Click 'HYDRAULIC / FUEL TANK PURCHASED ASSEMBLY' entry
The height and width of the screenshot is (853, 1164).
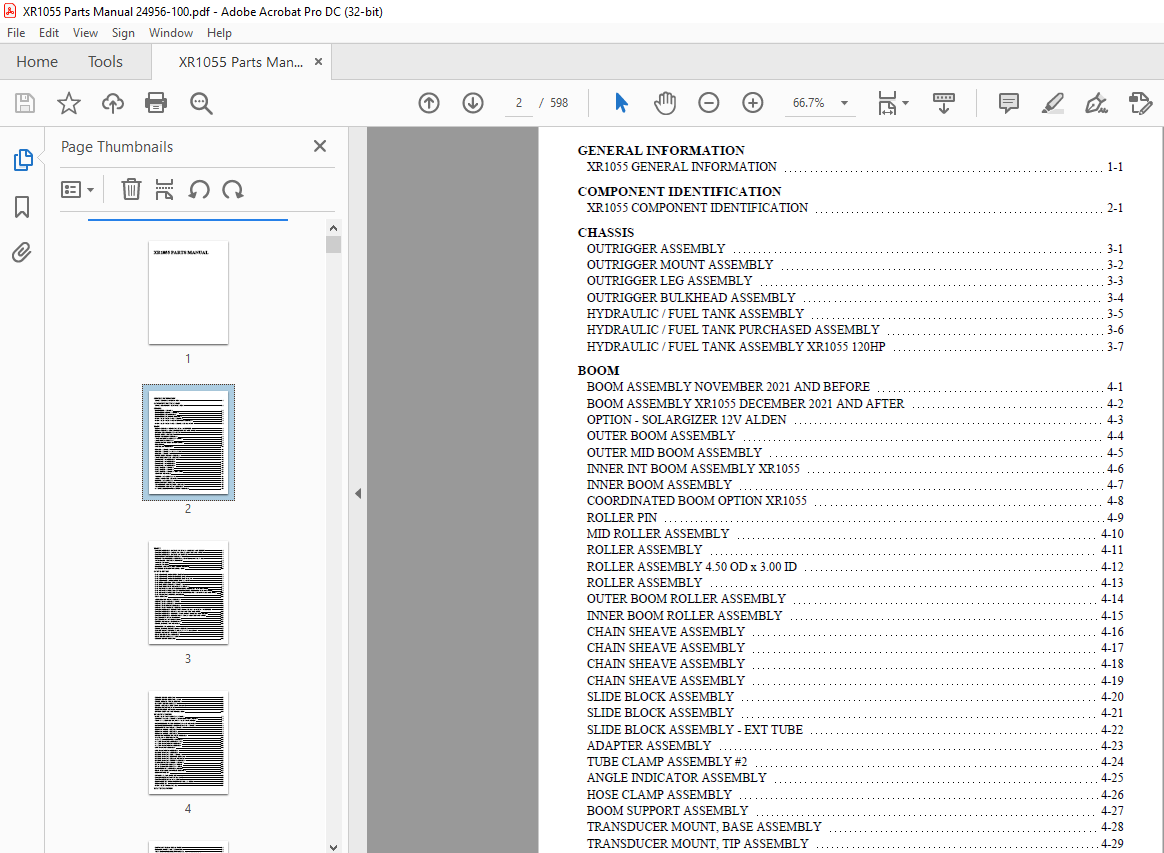733,330
